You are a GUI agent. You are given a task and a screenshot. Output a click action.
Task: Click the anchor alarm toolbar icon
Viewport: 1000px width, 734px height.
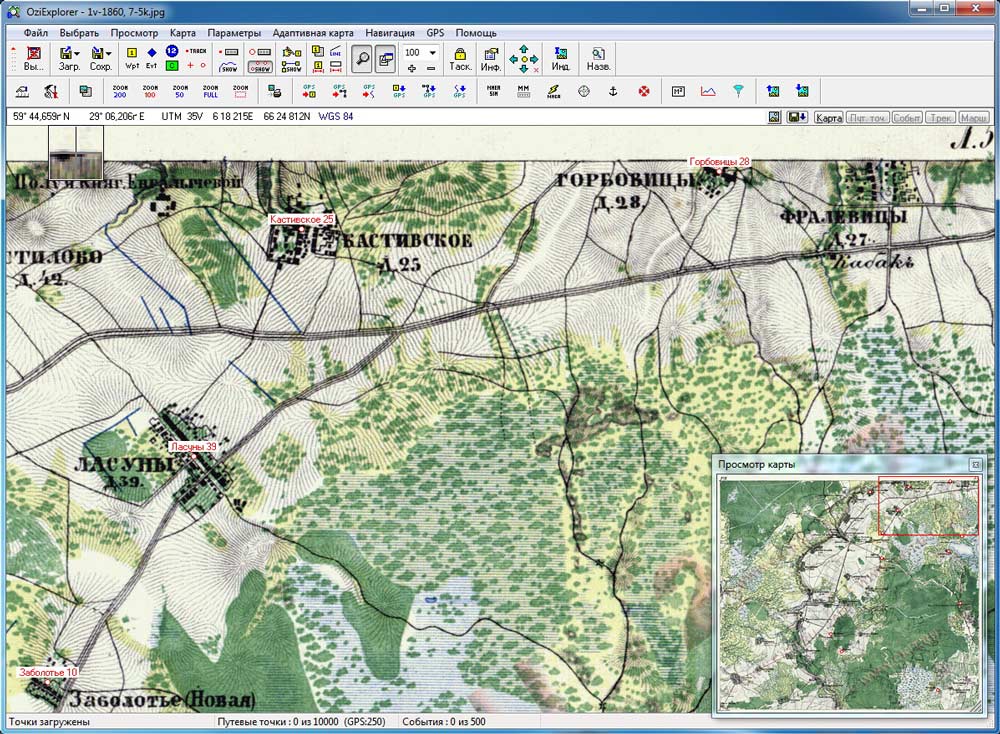coord(613,91)
